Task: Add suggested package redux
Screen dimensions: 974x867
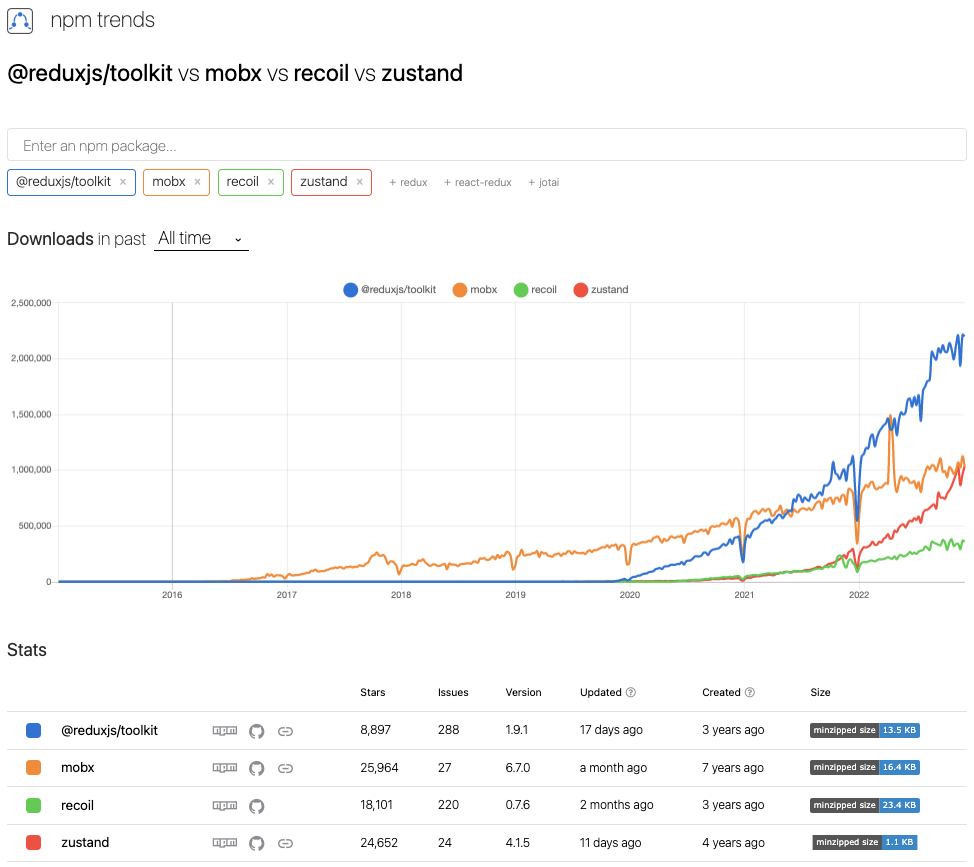Action: (408, 183)
